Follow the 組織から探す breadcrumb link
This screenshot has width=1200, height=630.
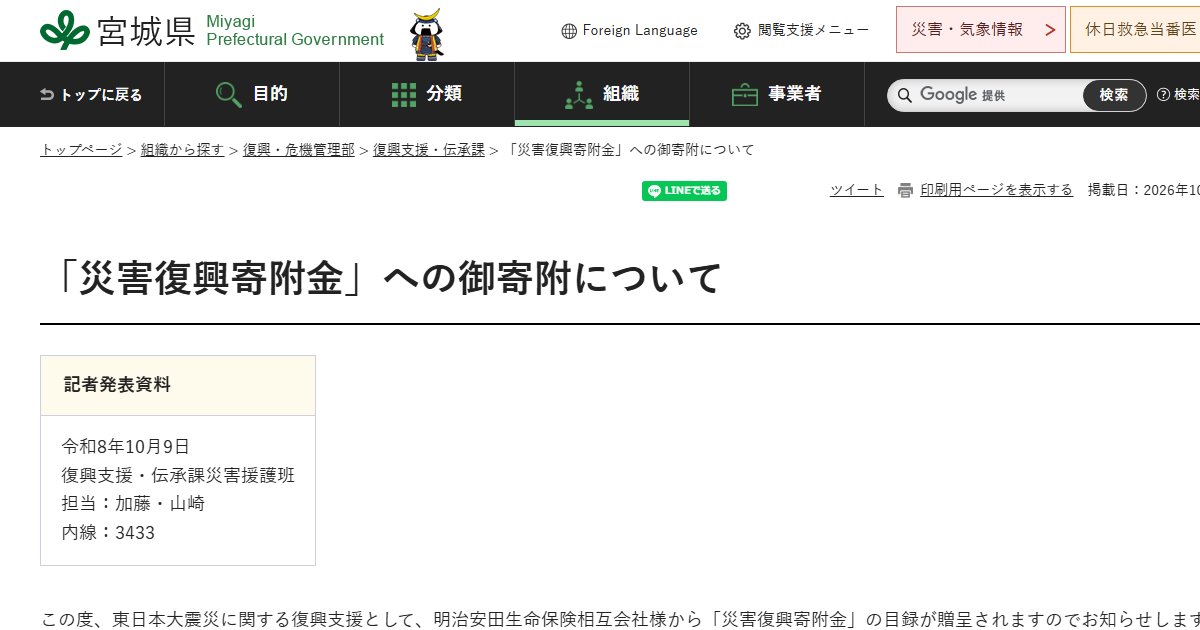182,150
